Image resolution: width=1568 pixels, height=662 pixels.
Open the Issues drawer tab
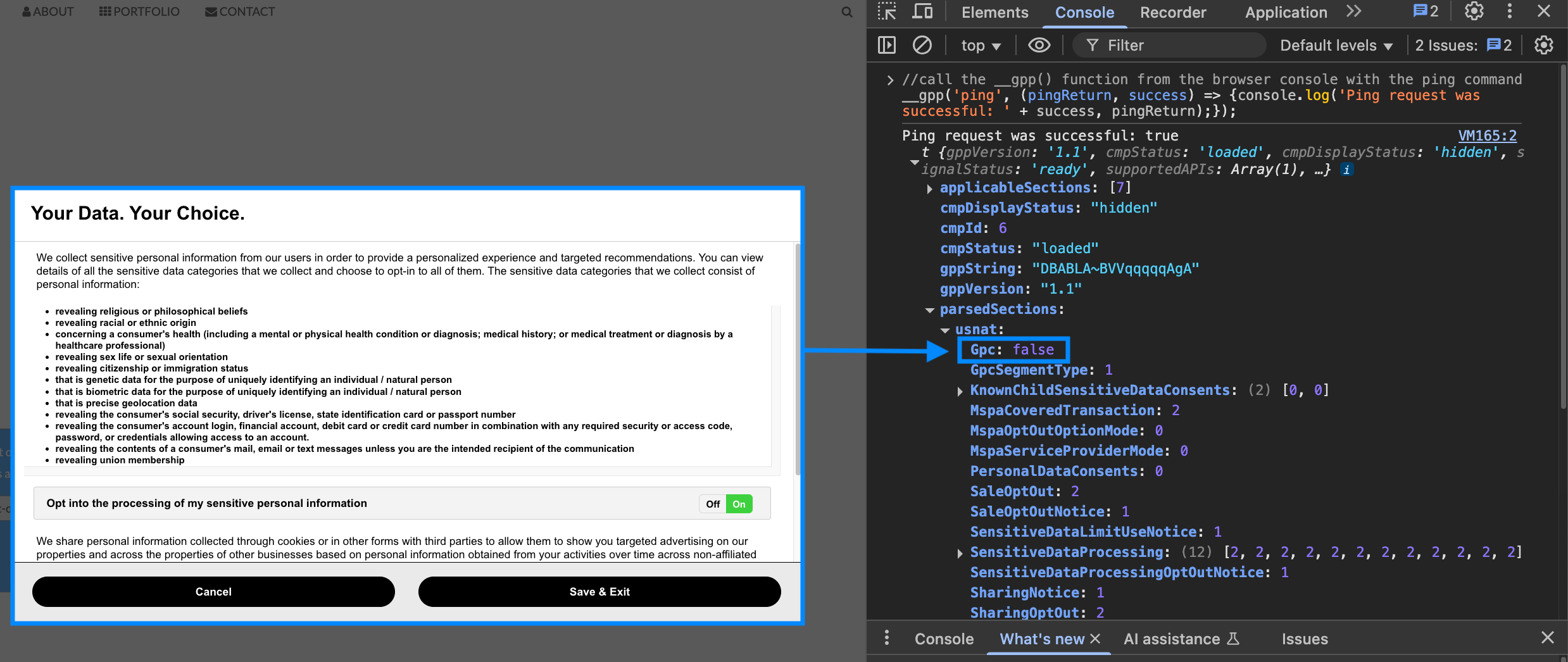tap(1305, 639)
